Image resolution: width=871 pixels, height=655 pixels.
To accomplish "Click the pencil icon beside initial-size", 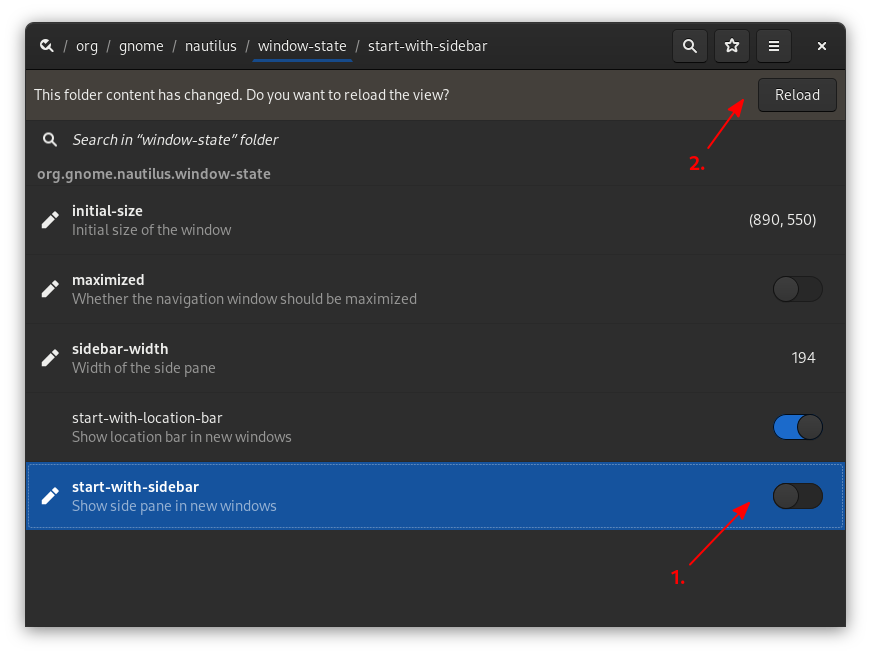I will point(49,219).
